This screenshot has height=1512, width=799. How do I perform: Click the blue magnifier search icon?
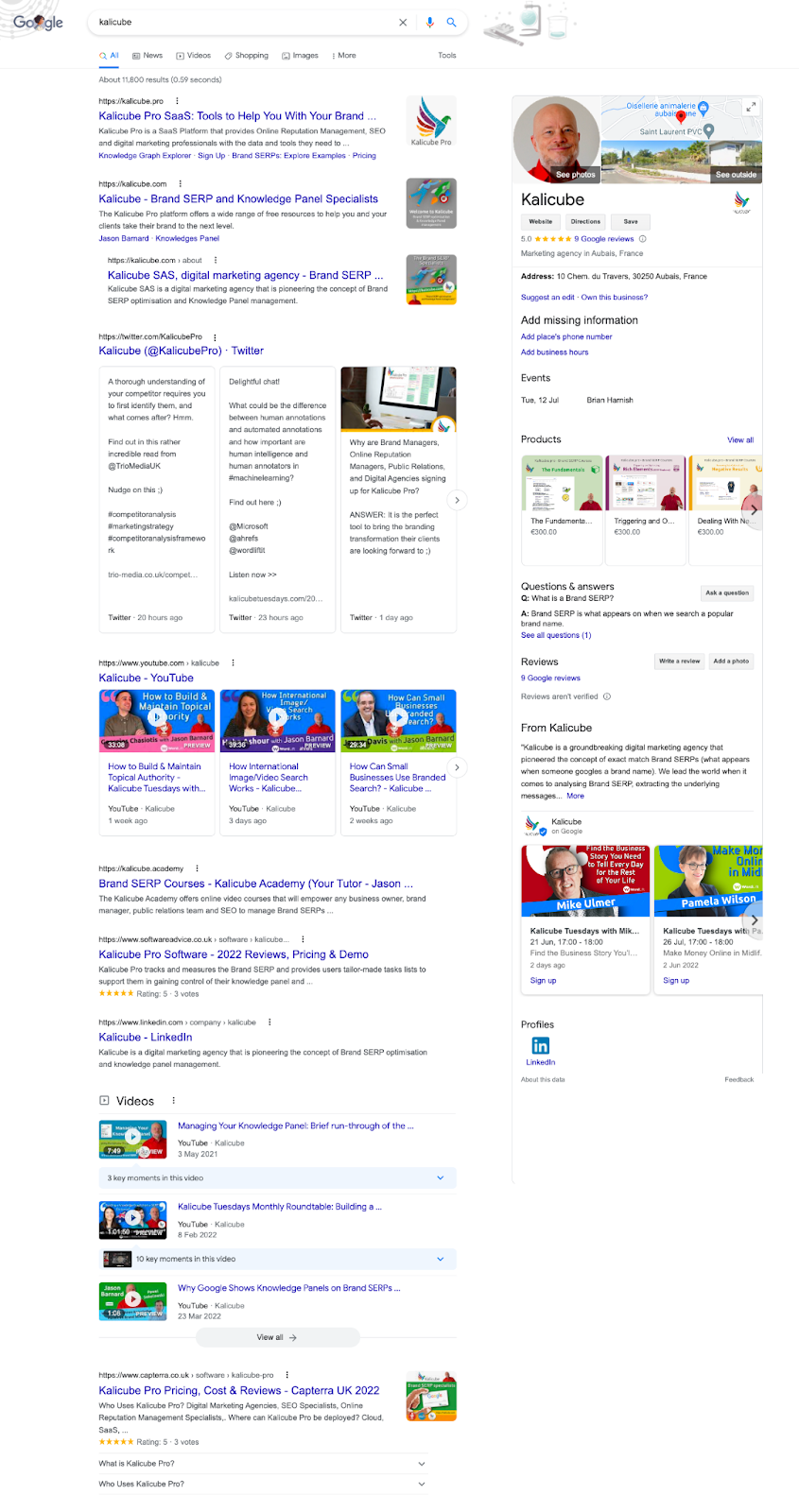[452, 22]
